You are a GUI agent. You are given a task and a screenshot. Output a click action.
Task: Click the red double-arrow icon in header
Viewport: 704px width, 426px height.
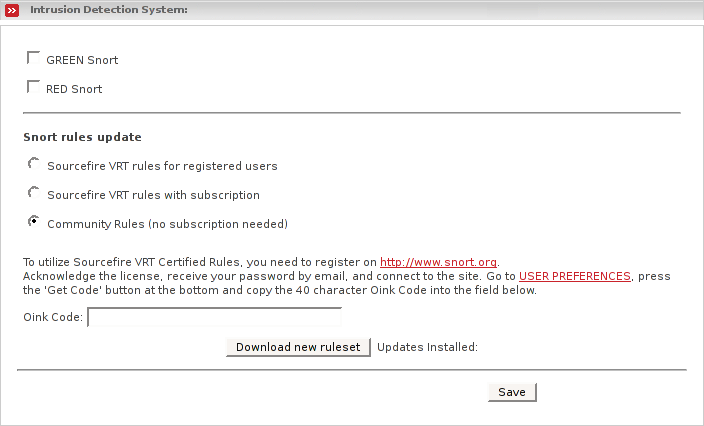tap(12, 10)
